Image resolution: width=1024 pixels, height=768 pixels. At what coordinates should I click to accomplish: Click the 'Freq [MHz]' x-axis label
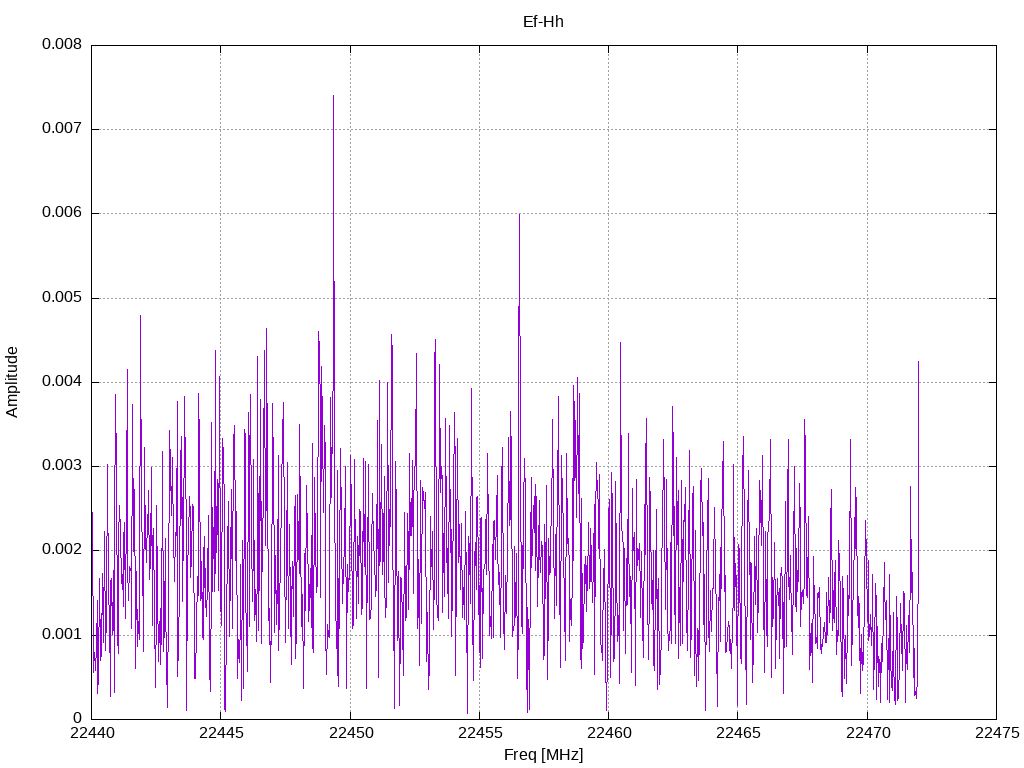543,754
